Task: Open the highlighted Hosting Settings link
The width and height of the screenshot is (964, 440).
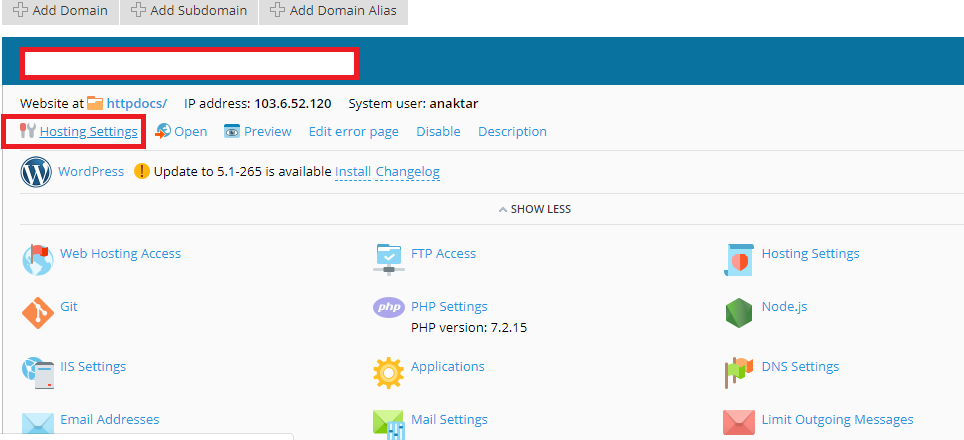Action: pos(88,132)
